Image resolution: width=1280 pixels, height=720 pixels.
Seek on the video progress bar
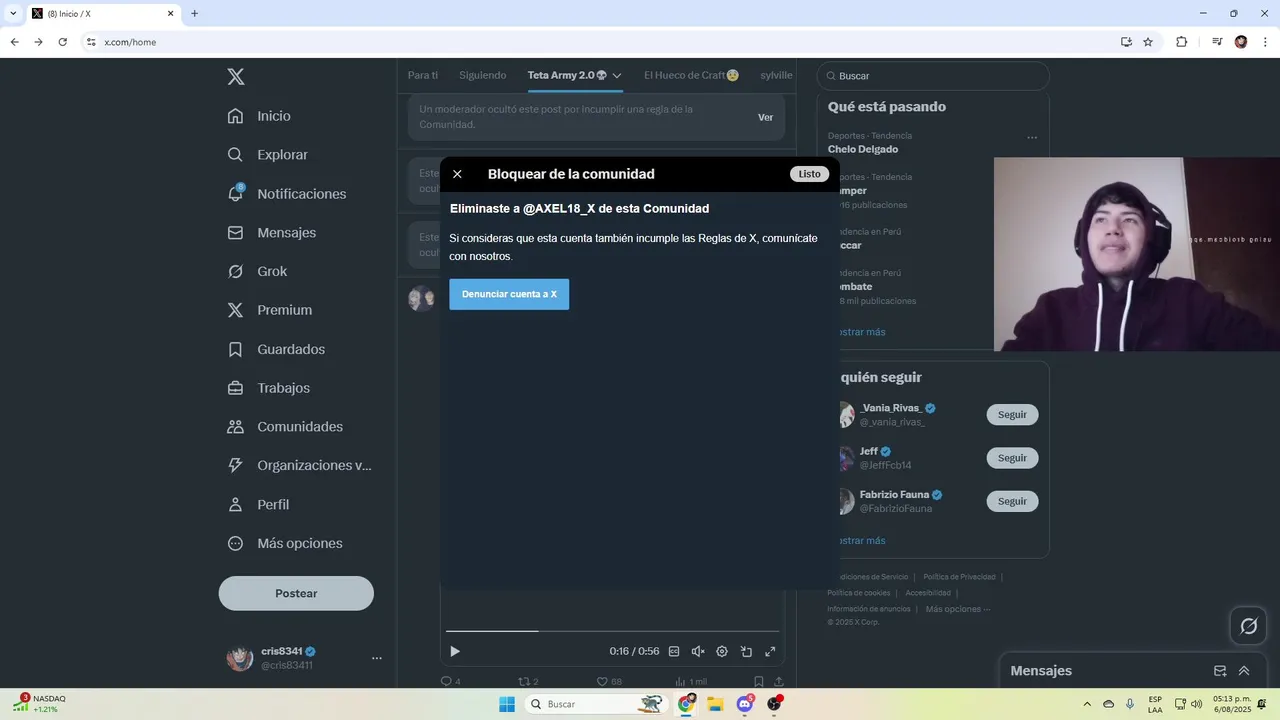pos(612,631)
